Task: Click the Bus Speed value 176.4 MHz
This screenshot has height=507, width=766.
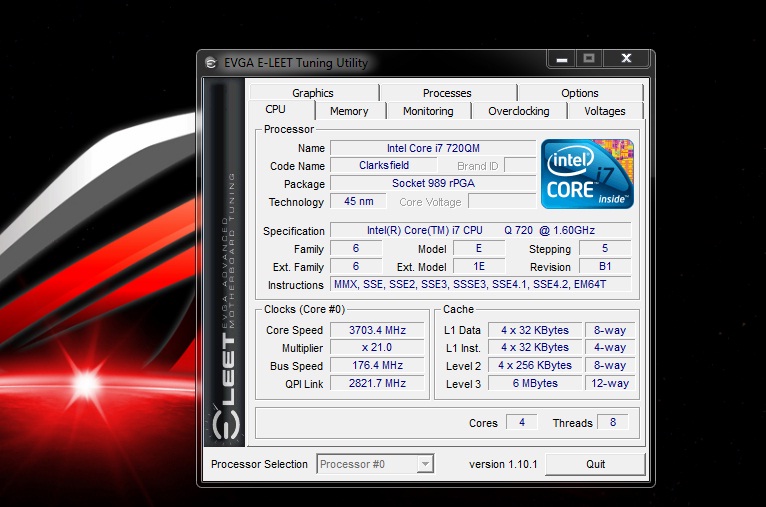Action: (377, 365)
